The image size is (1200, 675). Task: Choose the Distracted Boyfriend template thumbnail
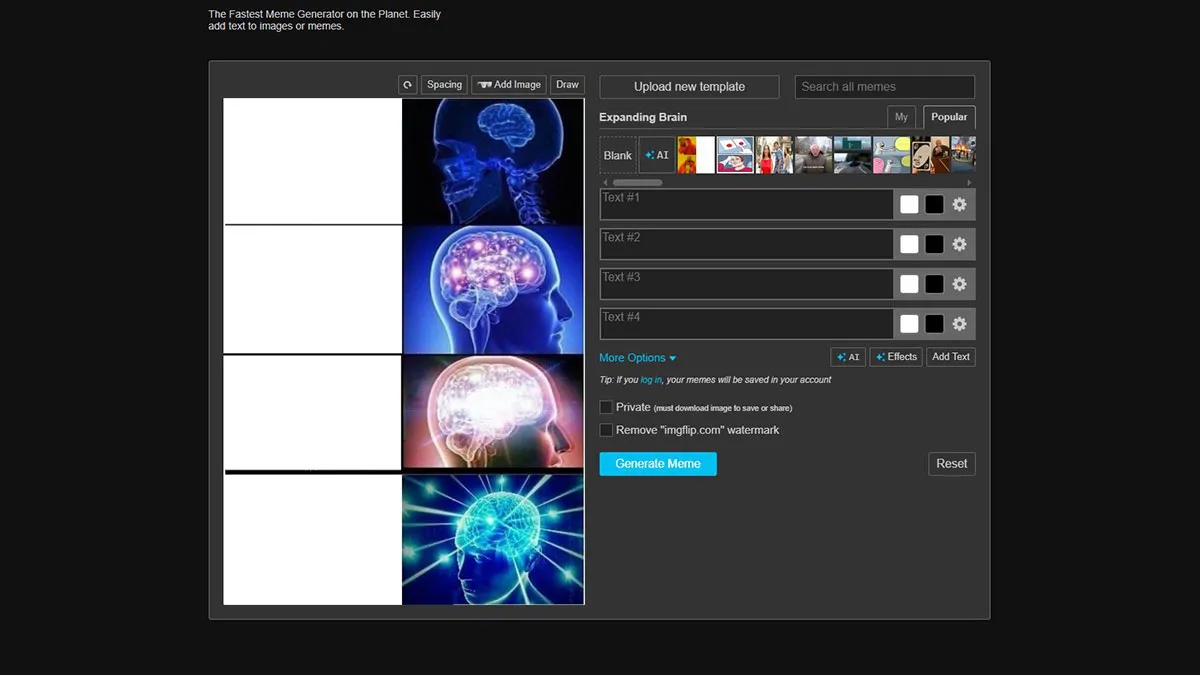(x=774, y=155)
